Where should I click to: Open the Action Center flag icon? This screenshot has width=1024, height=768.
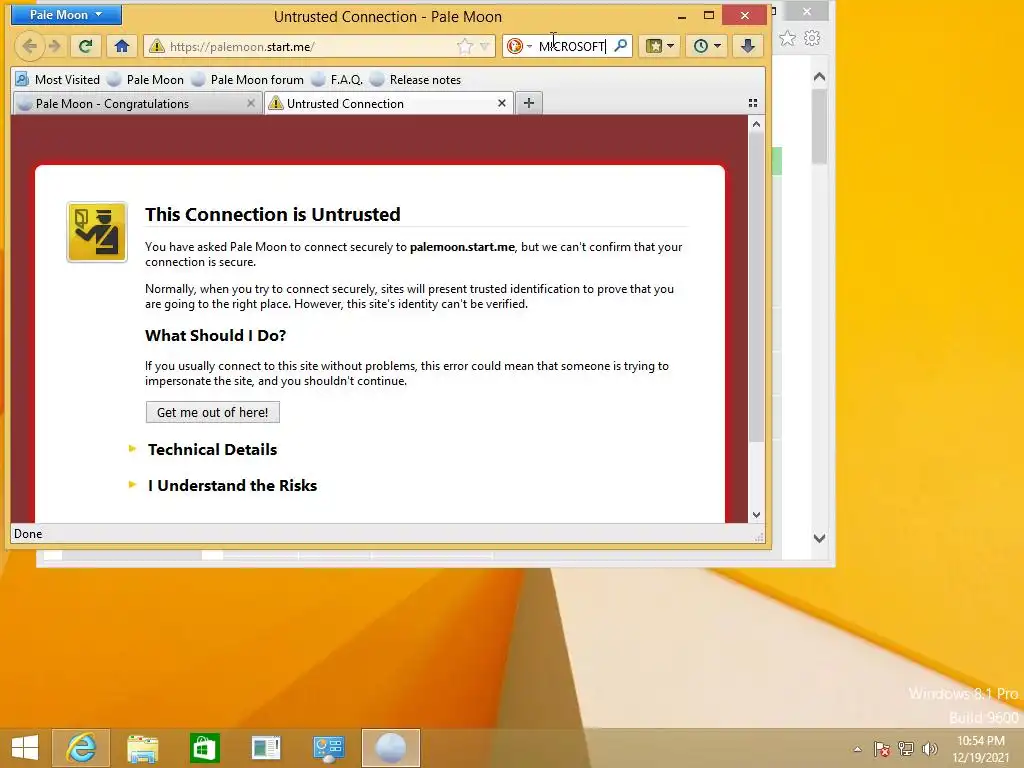click(x=882, y=749)
